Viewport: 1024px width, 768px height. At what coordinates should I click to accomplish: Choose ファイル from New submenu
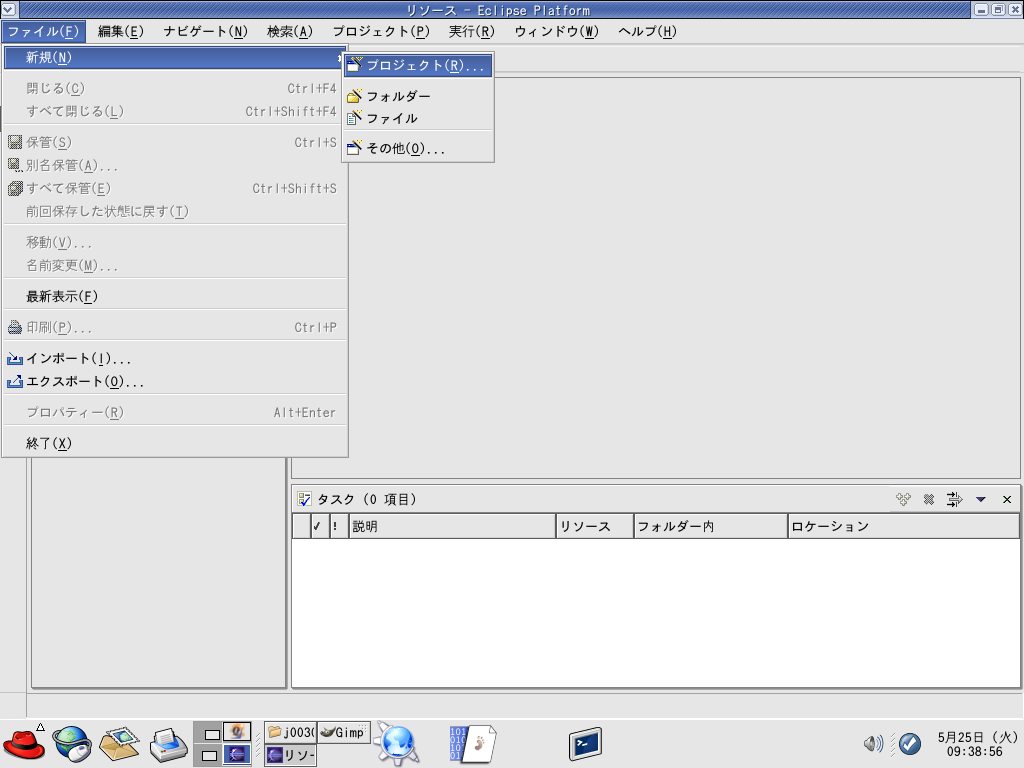pyautogui.click(x=418, y=118)
